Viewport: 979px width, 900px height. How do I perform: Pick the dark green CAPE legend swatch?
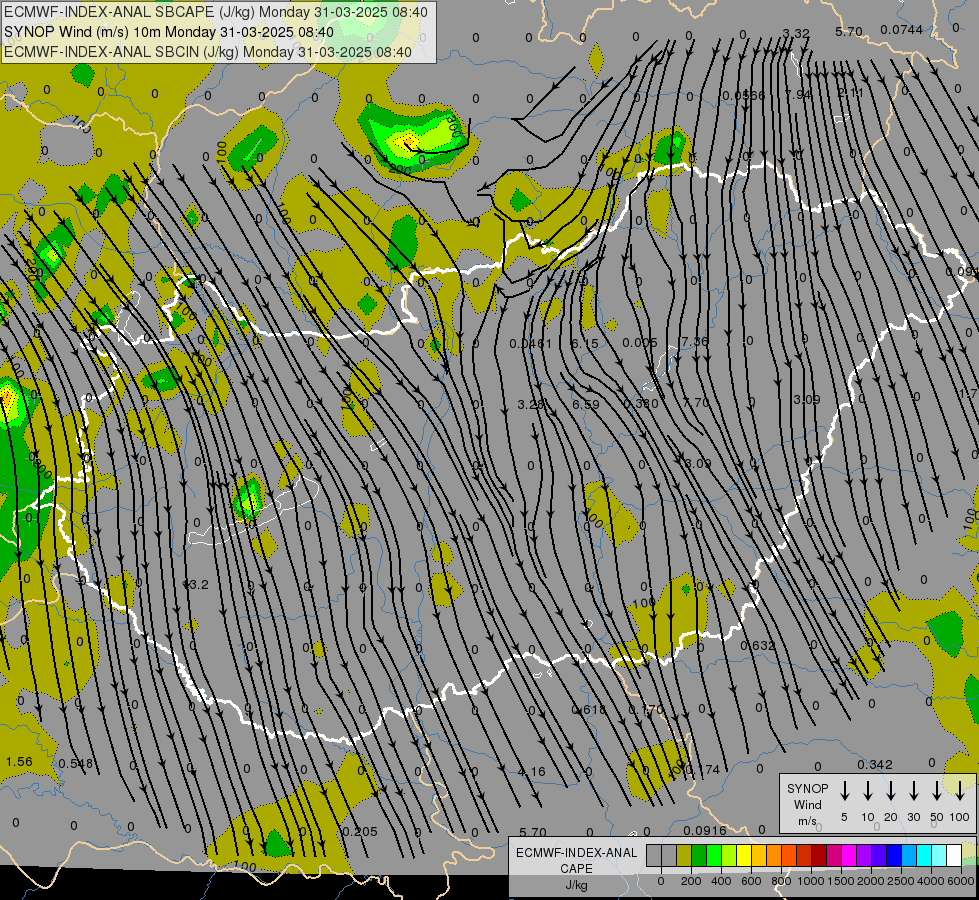point(699,855)
